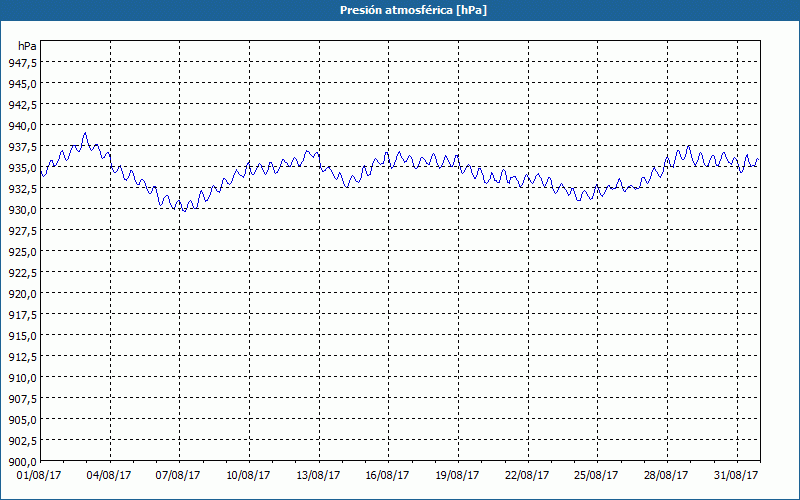
Task: Click the 935,0 y-axis label
Action: pos(22,167)
